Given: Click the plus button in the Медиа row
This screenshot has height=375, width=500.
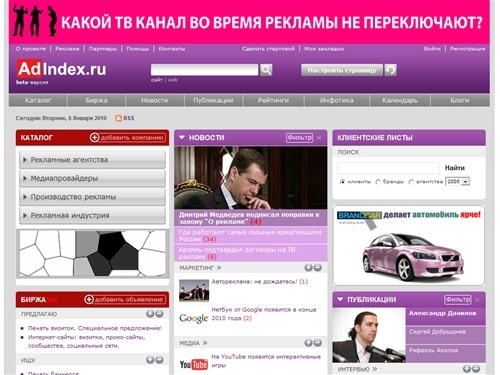Looking at the screenshot, I should click(308, 343).
